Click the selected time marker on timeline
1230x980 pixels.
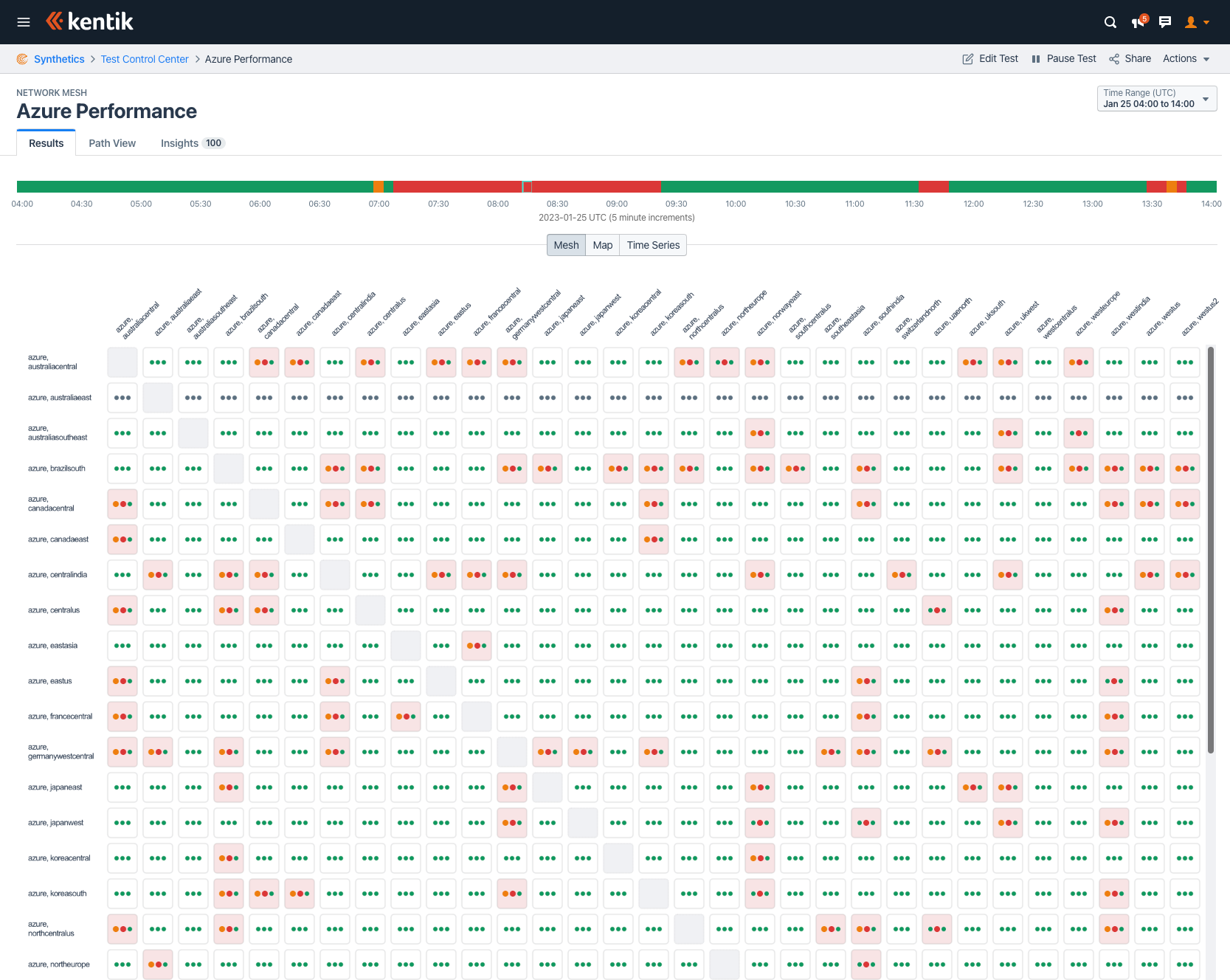pos(527,187)
